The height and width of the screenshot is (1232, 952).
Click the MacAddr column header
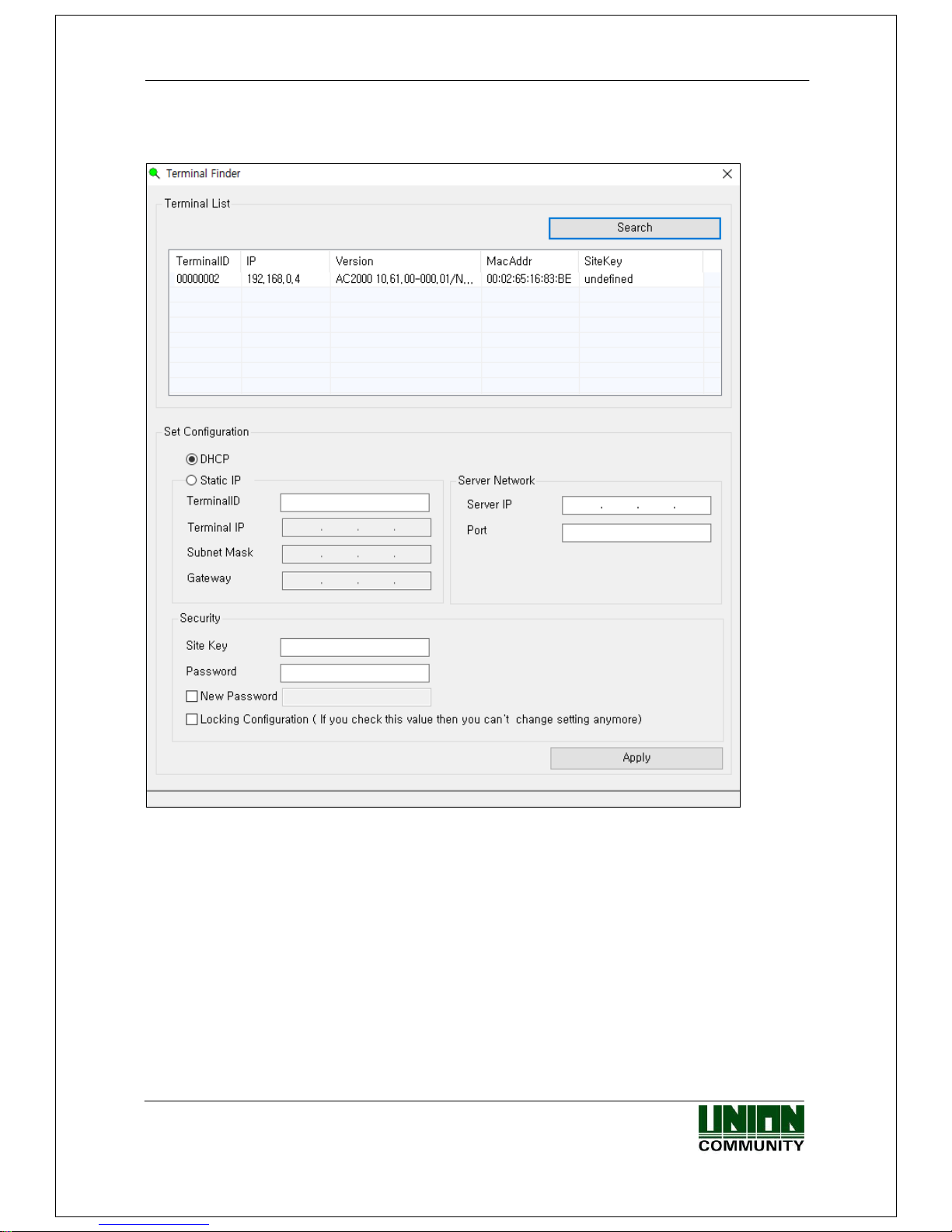(509, 261)
